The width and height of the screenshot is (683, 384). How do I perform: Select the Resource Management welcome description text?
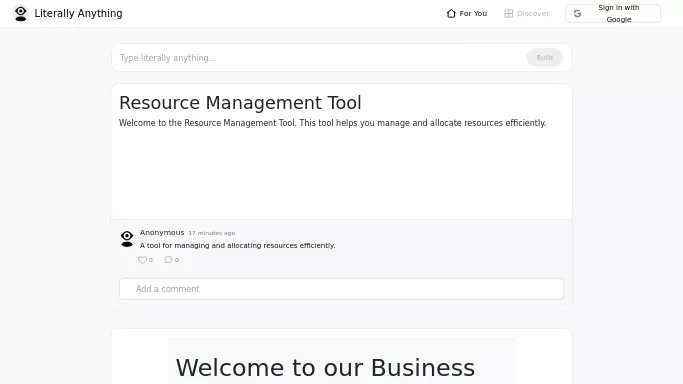click(332, 123)
